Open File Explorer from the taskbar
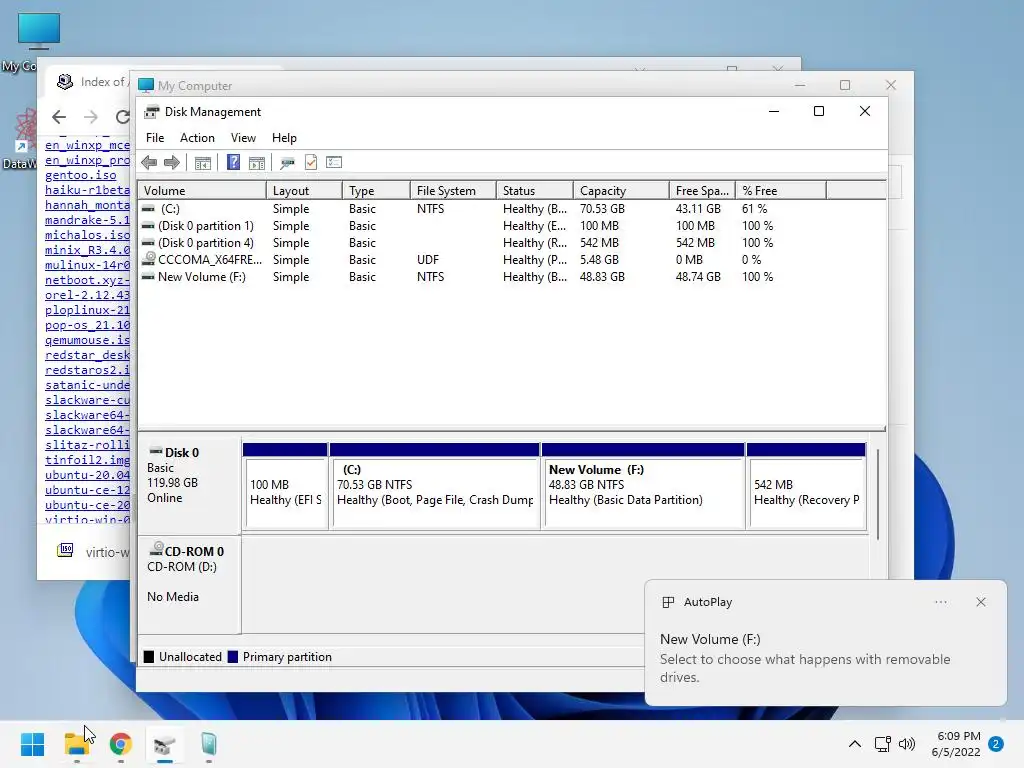The image size is (1024, 768). 77,744
